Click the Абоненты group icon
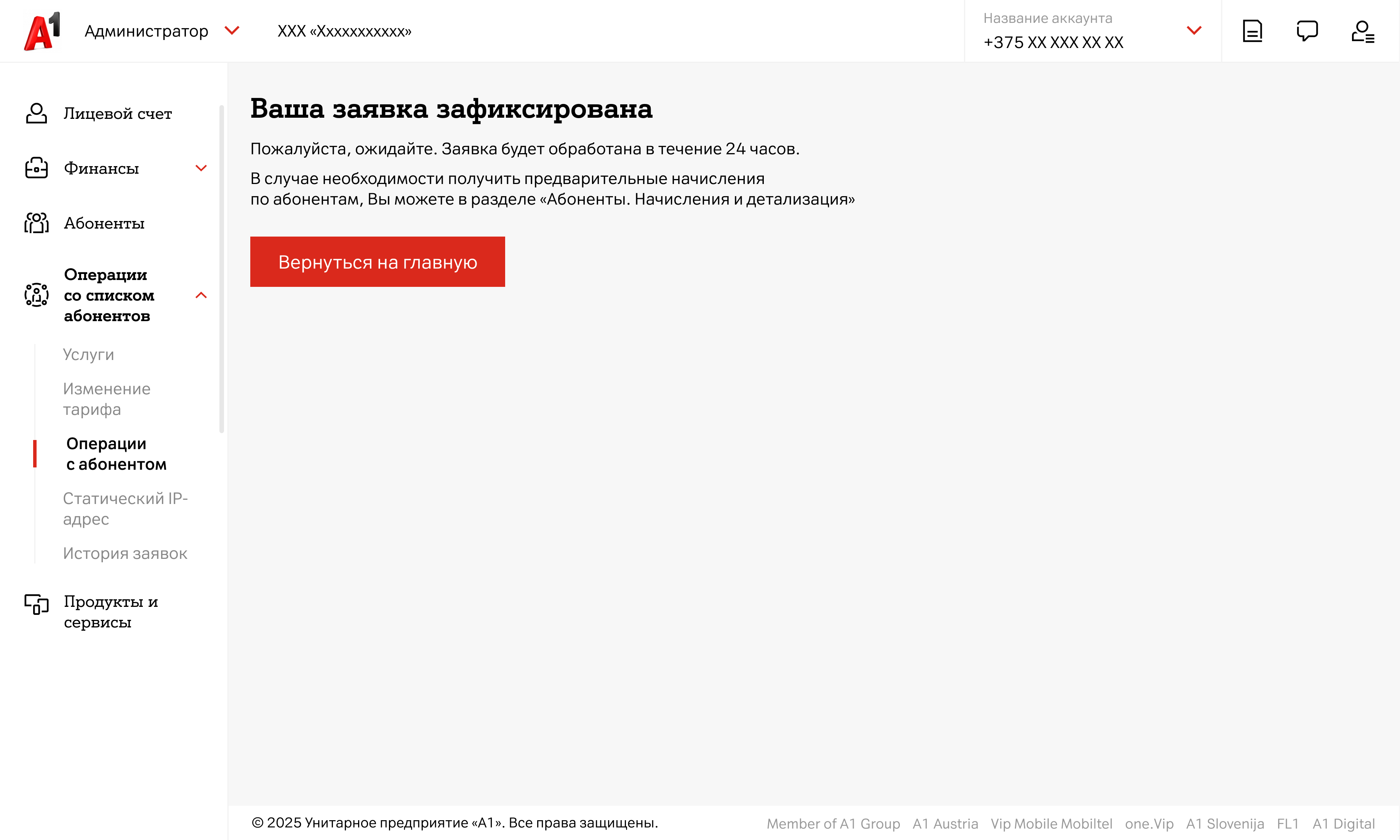The height and width of the screenshot is (840, 1400). point(36,223)
